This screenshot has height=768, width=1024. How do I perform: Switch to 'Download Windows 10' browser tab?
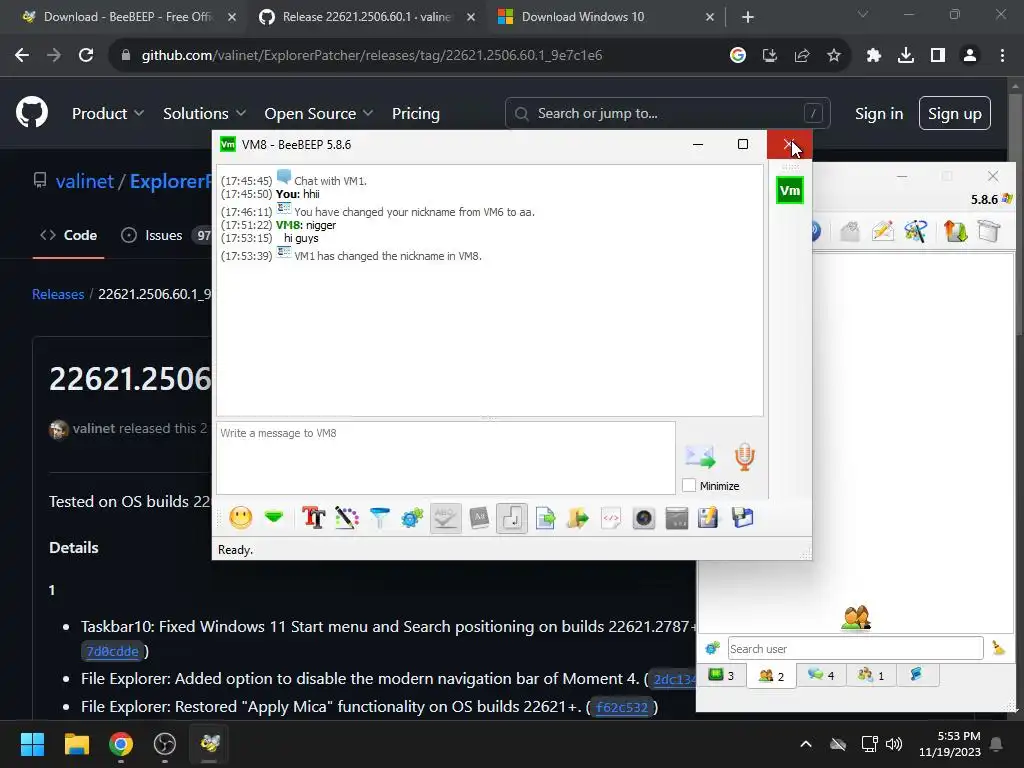click(x=583, y=17)
